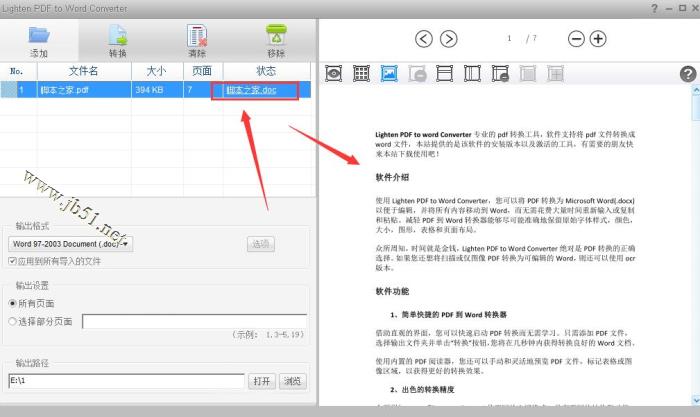Go to previous page in preview
Screen dimensions: 700x417
click(424, 39)
